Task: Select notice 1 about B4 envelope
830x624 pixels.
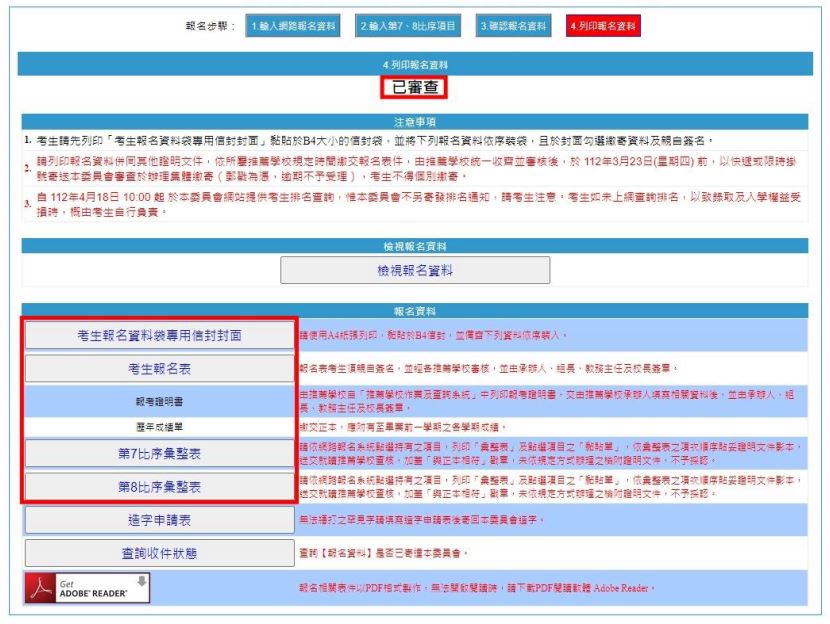Action: pyautogui.click(x=375, y=141)
